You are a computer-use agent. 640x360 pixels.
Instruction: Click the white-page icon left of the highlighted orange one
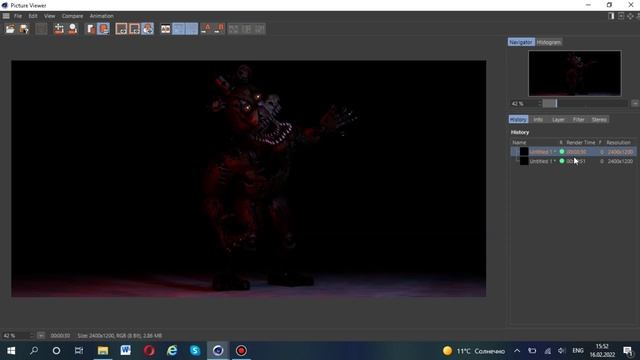point(91,29)
